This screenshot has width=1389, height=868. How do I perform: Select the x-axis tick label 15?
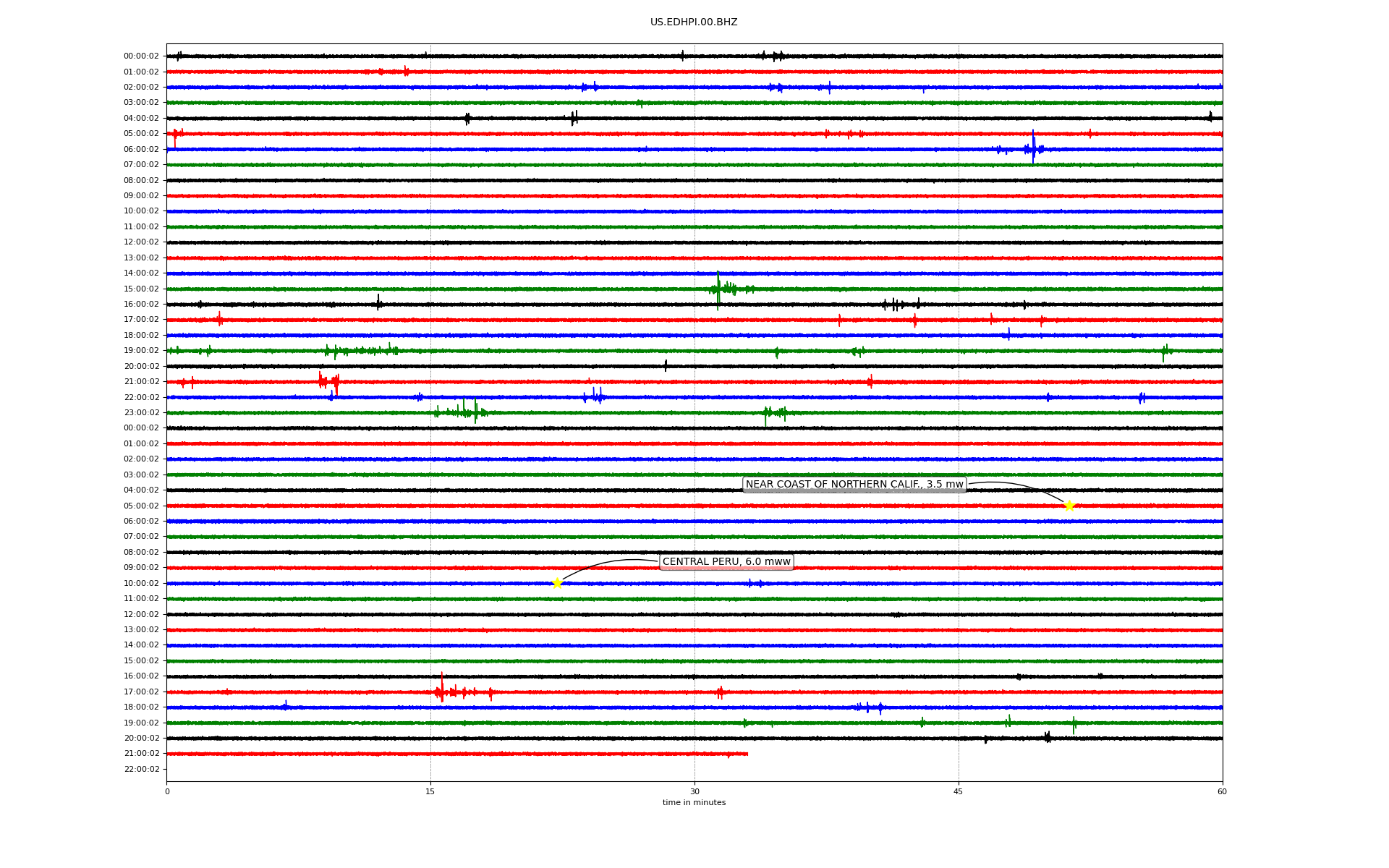[430, 791]
